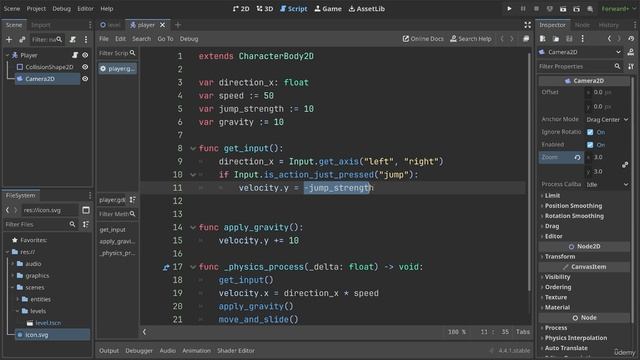Open Shader Editor bottom panel
The image size is (640, 360).
[x=236, y=351]
